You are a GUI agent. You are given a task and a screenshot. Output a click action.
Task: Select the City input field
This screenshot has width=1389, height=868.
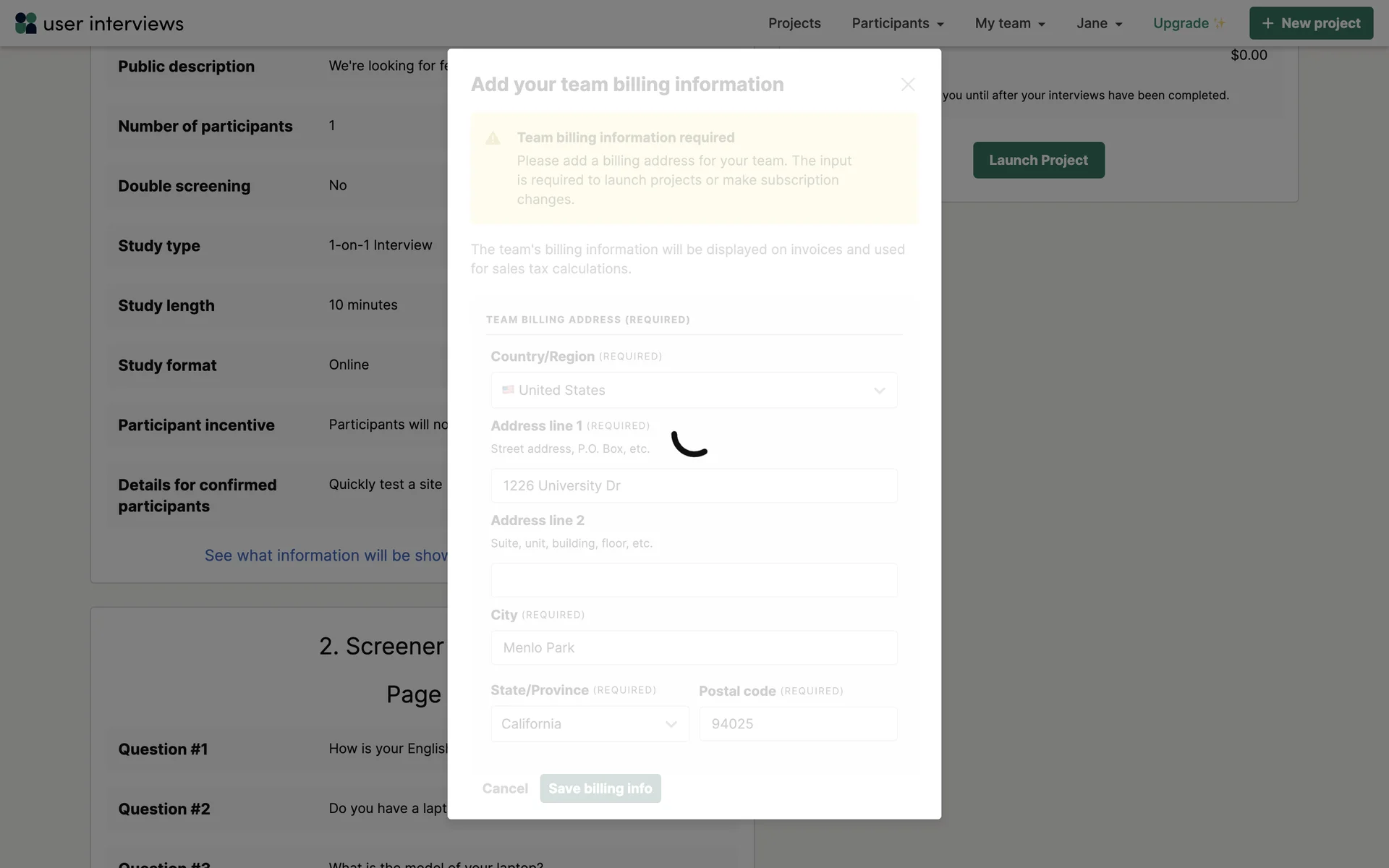click(694, 648)
